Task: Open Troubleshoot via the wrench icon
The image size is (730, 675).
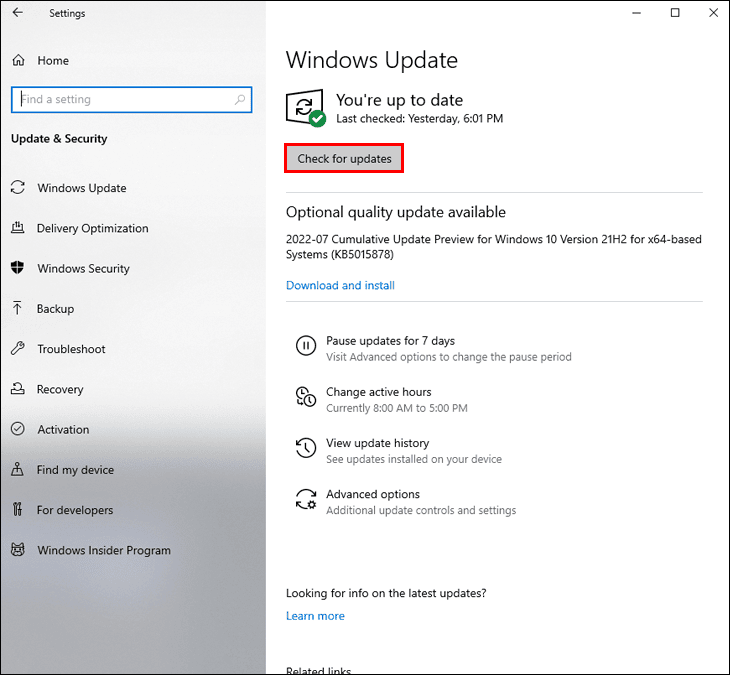Action: [18, 349]
